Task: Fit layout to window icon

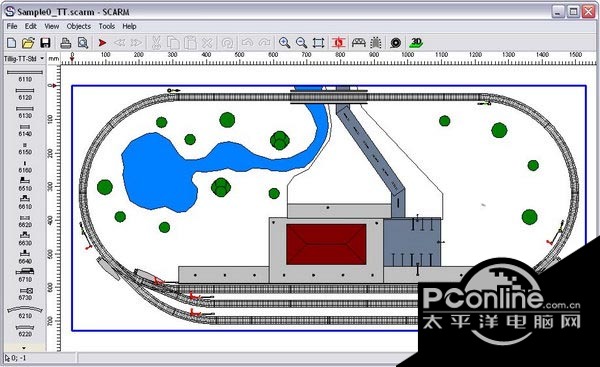Action: point(318,42)
